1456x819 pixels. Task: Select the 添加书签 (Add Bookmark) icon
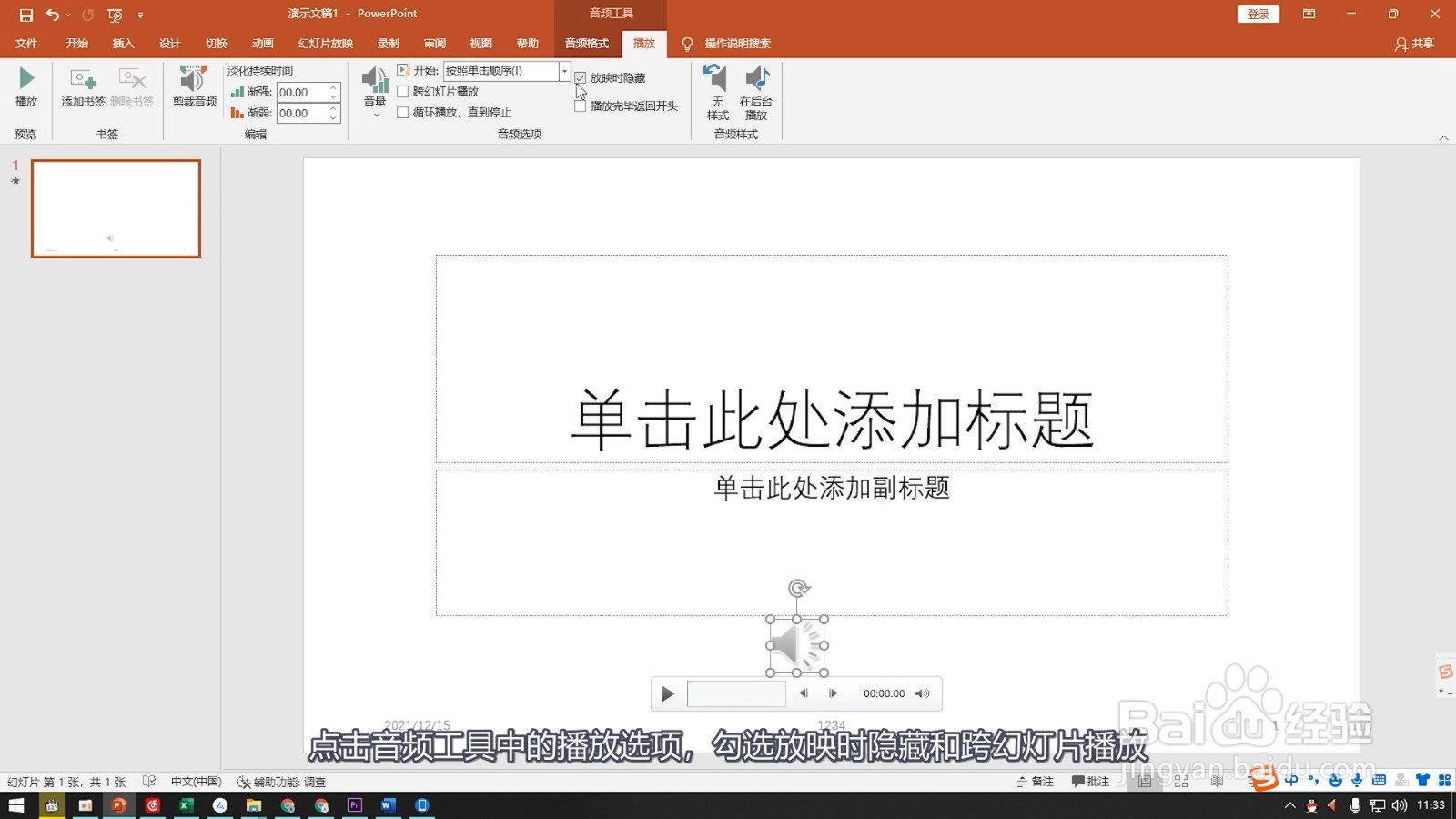(x=82, y=88)
